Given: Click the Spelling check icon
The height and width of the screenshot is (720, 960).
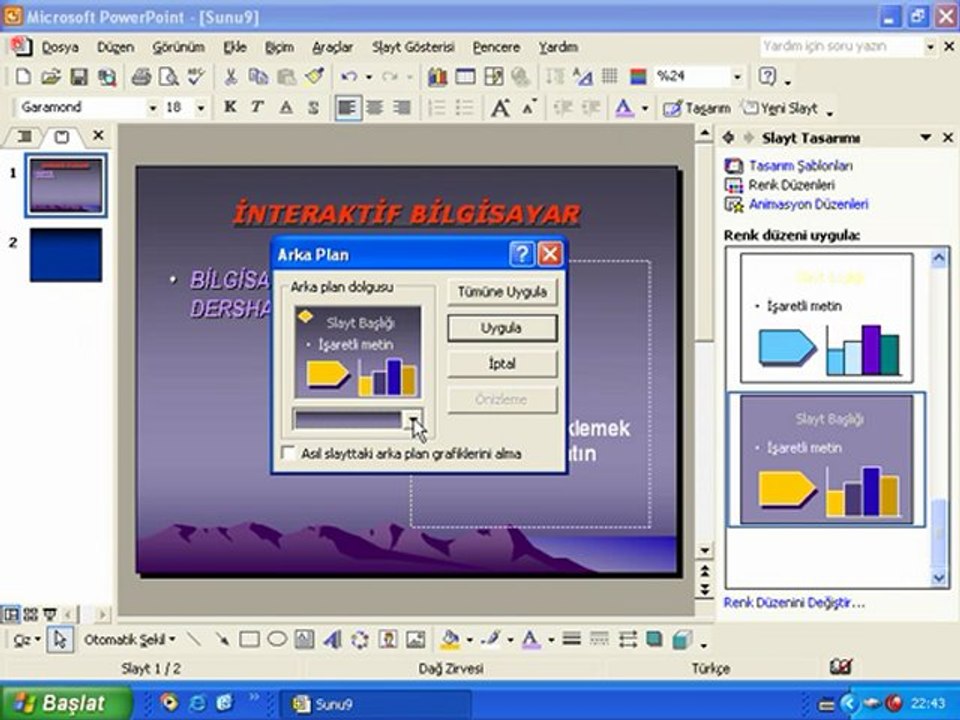Looking at the screenshot, I should [196, 77].
